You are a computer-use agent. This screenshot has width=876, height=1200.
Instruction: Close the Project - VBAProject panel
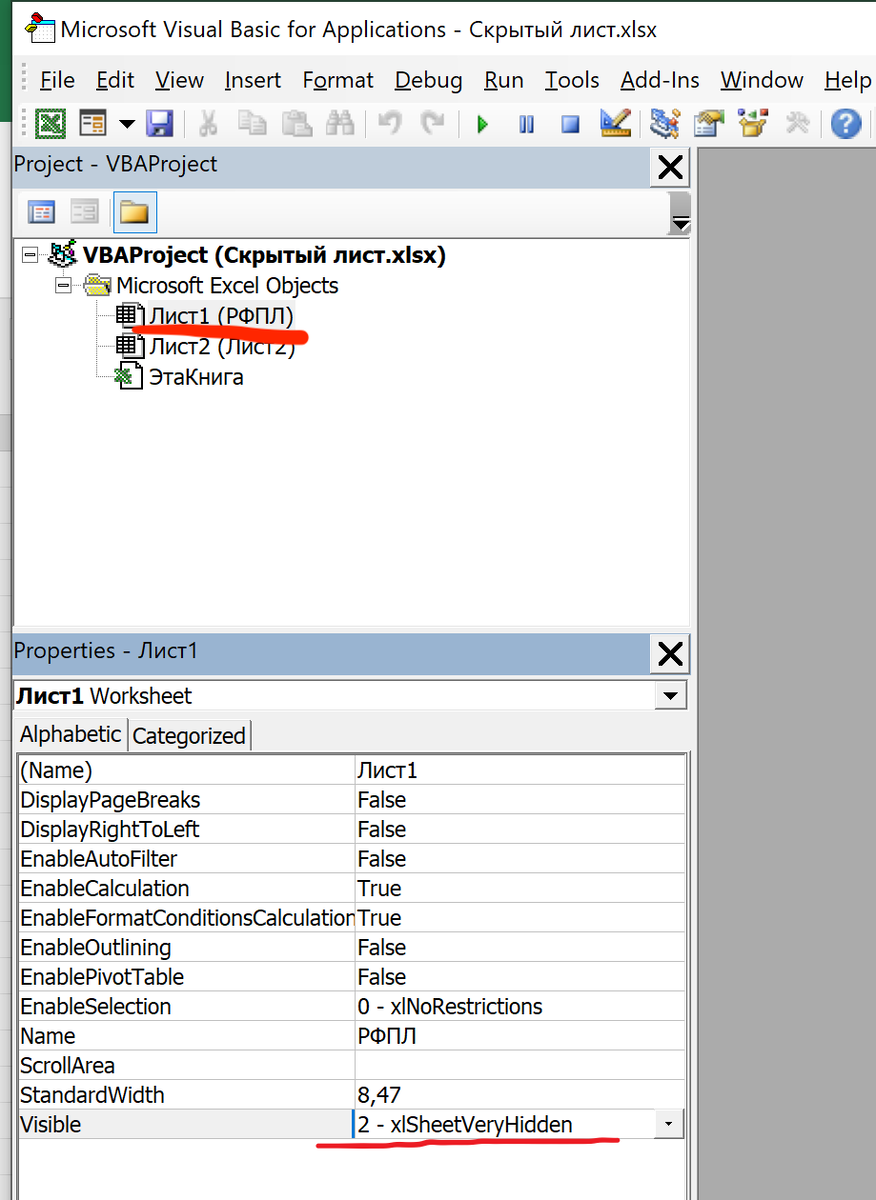click(x=670, y=166)
